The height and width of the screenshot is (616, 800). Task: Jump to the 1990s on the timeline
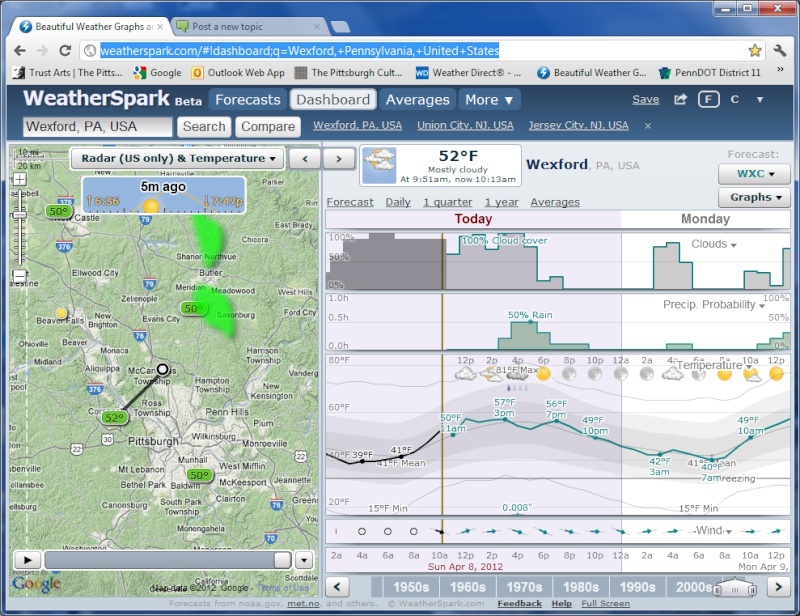point(637,587)
